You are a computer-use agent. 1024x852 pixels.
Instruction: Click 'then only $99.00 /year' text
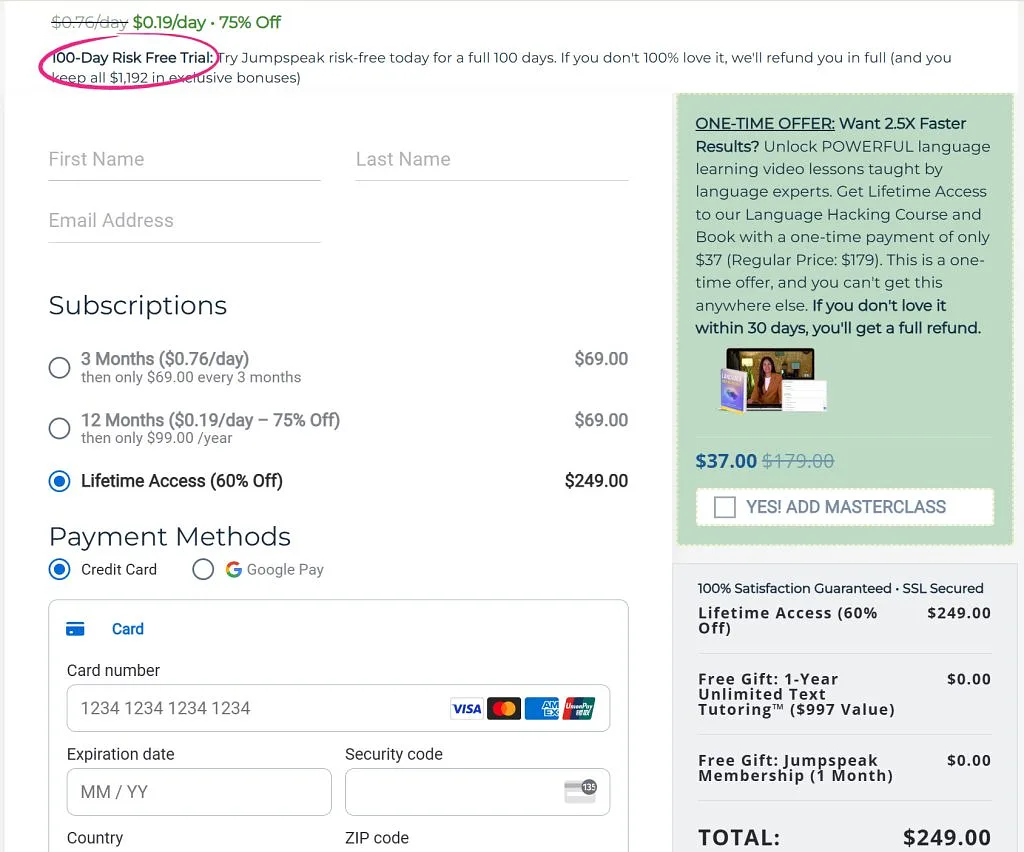point(156,438)
